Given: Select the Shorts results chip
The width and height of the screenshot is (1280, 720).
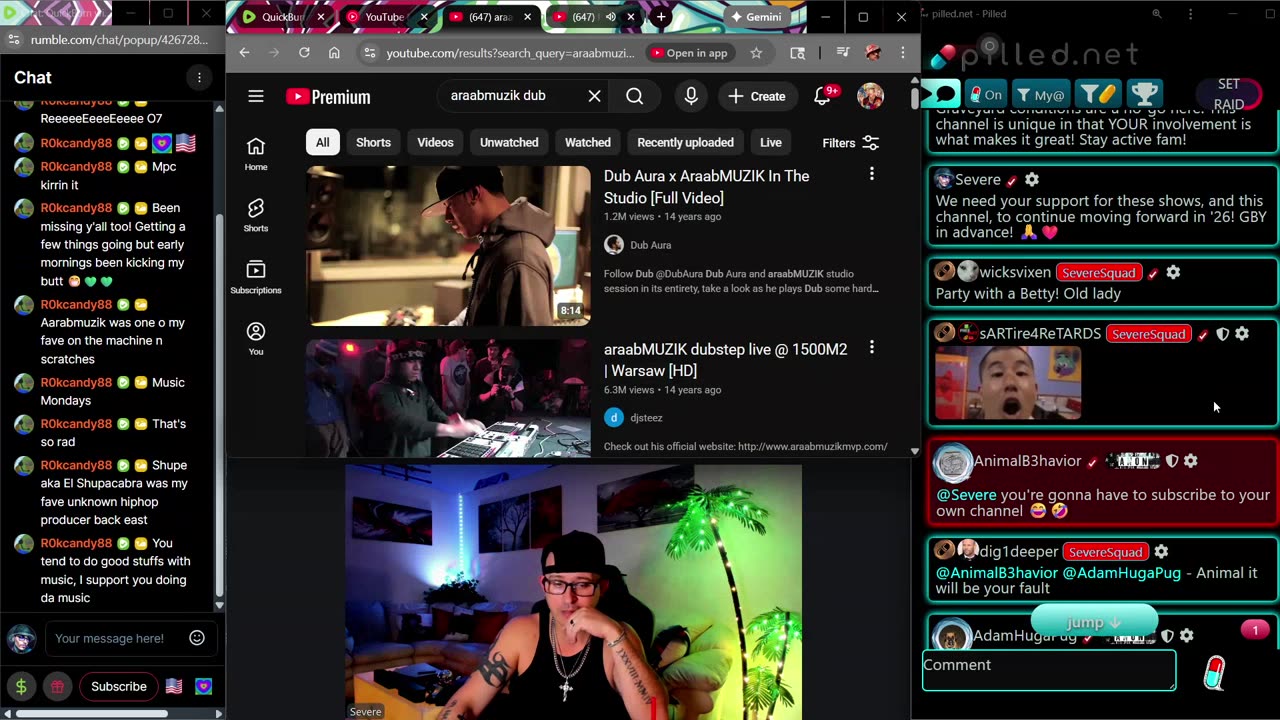Looking at the screenshot, I should pos(373,142).
